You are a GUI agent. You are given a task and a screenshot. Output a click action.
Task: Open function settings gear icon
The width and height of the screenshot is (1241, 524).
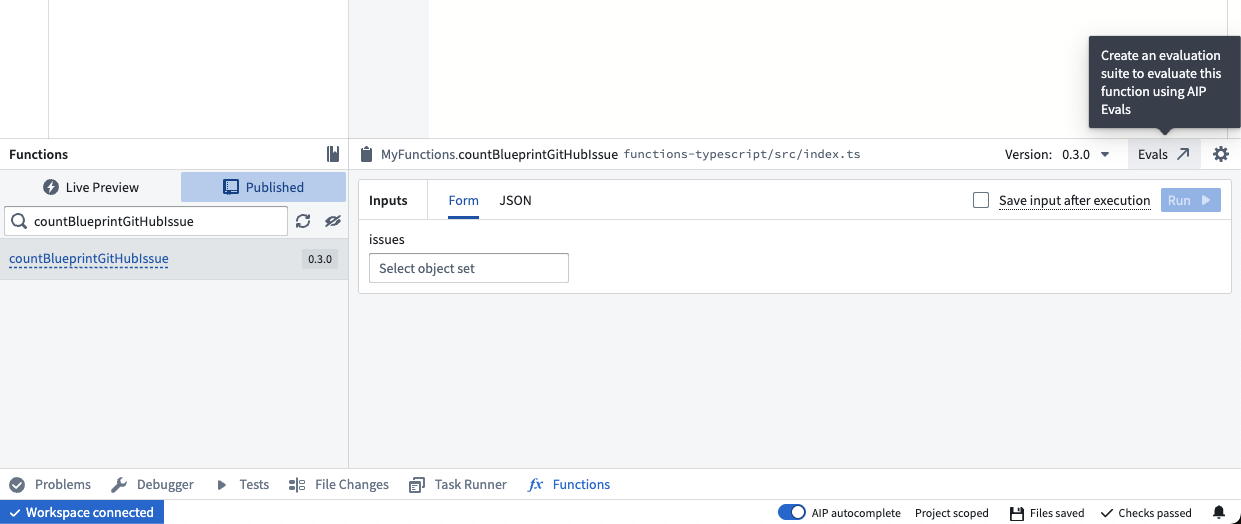(1220, 154)
